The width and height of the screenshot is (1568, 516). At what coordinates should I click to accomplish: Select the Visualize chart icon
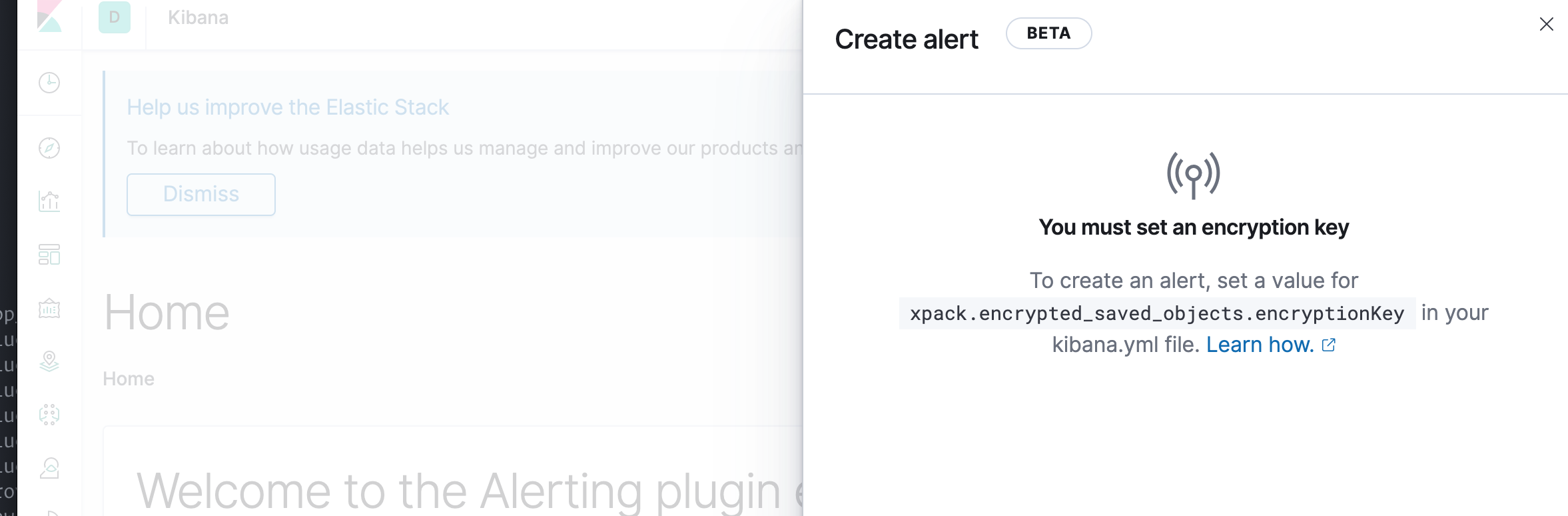[50, 201]
